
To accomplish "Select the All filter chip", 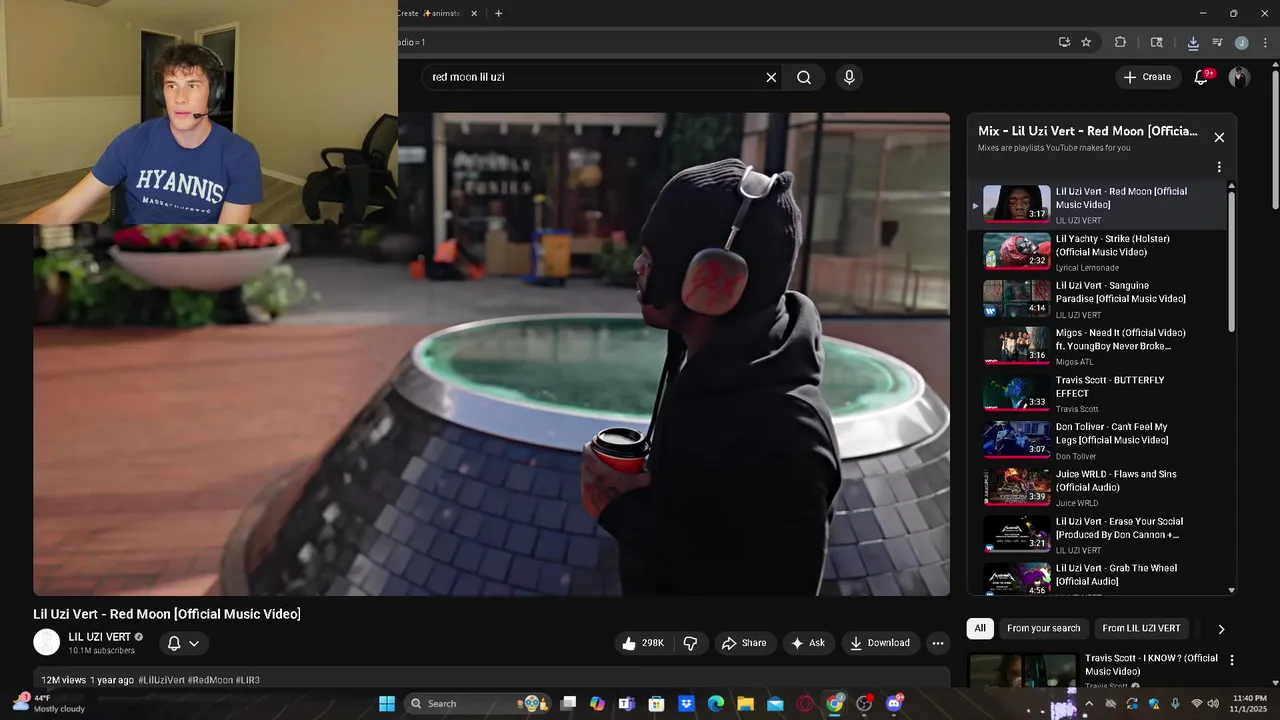I will pos(980,628).
